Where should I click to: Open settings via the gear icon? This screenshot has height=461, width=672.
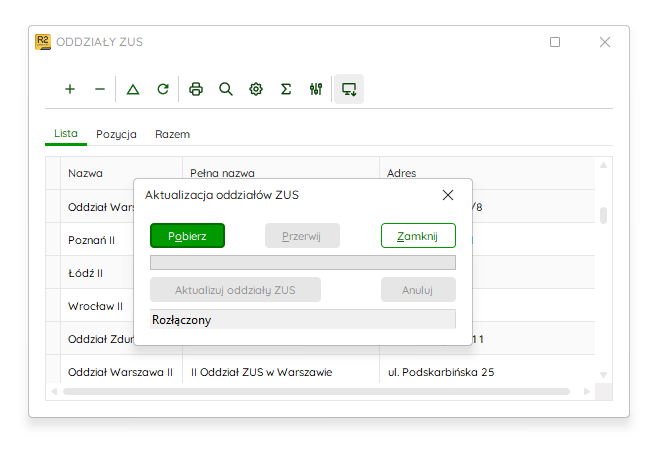[256, 89]
